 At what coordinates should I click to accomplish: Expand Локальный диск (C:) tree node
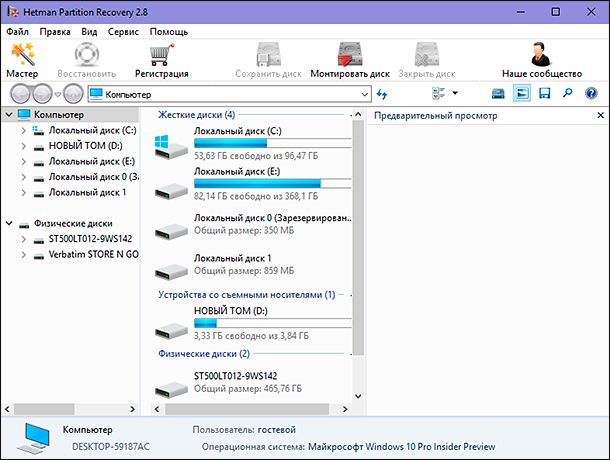coord(24,131)
